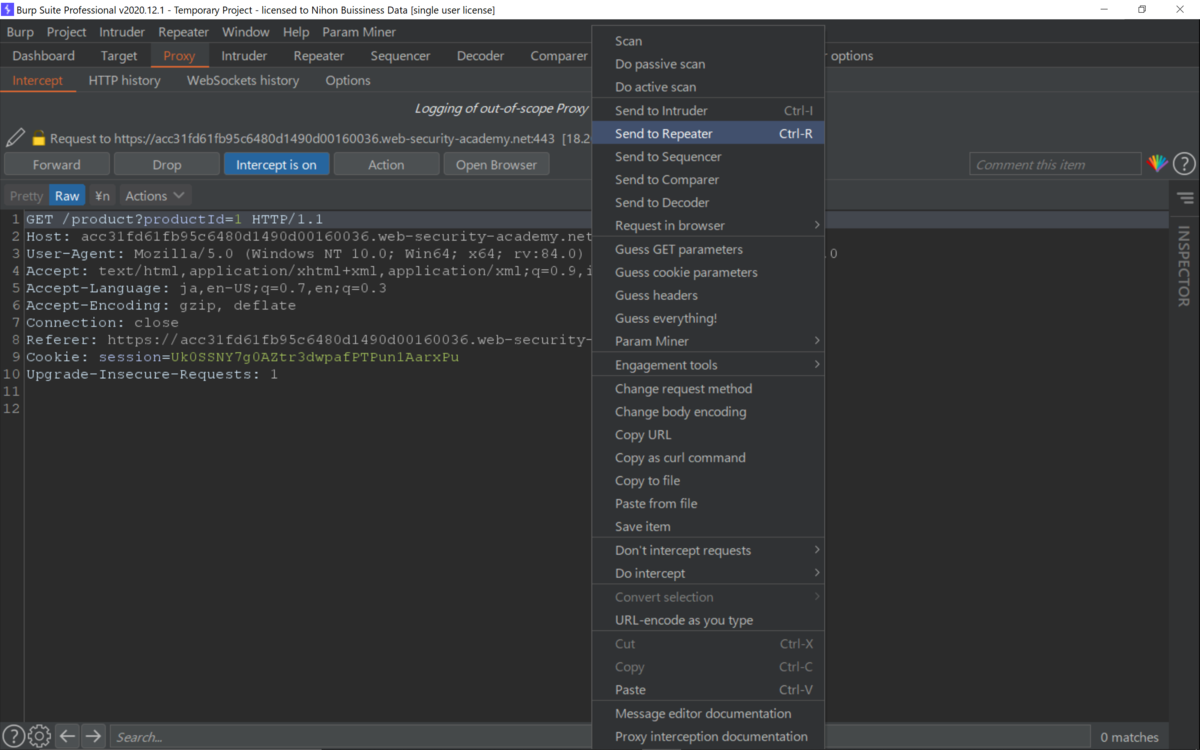1200x750 pixels.
Task: Select Guess everything!
Action: [x=708, y=318]
